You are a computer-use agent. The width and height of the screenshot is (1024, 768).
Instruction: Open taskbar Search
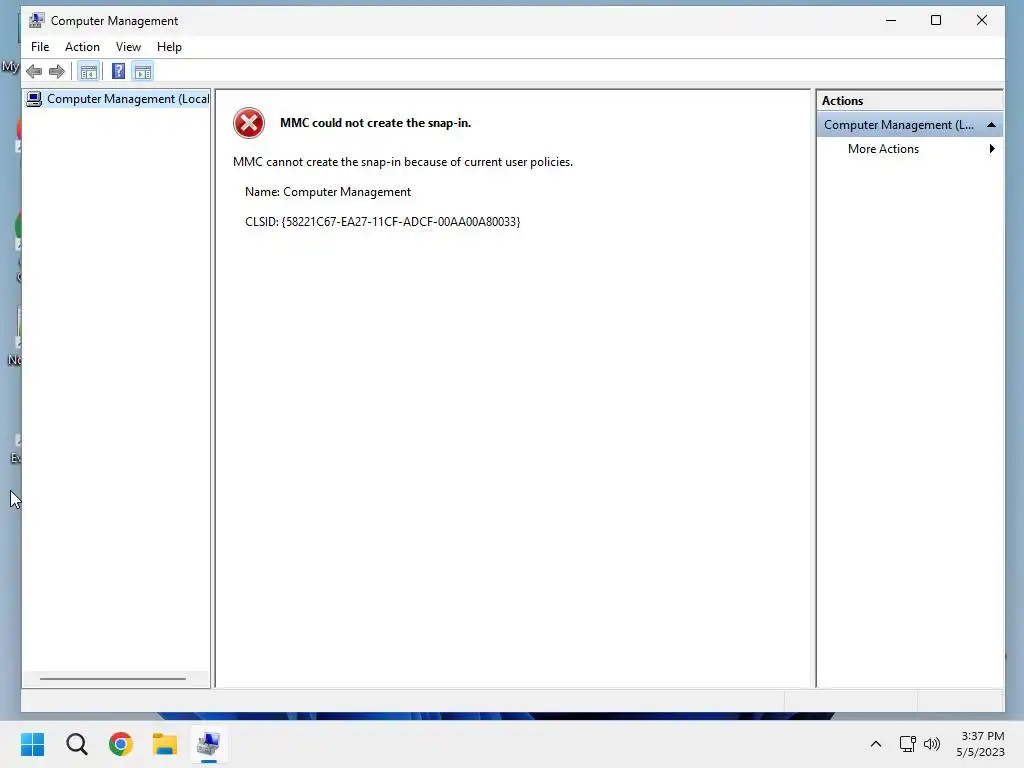pos(76,744)
